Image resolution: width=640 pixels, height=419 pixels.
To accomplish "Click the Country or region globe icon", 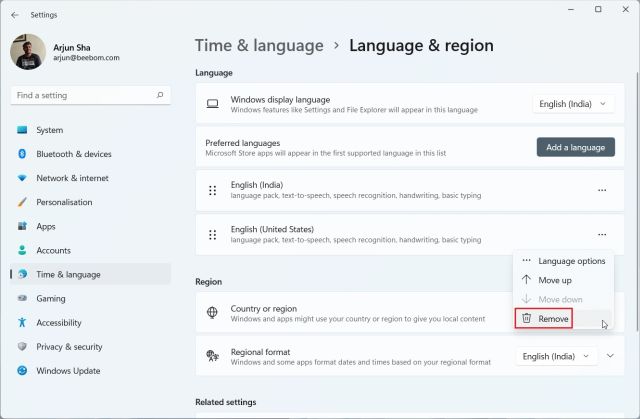I will point(212,313).
